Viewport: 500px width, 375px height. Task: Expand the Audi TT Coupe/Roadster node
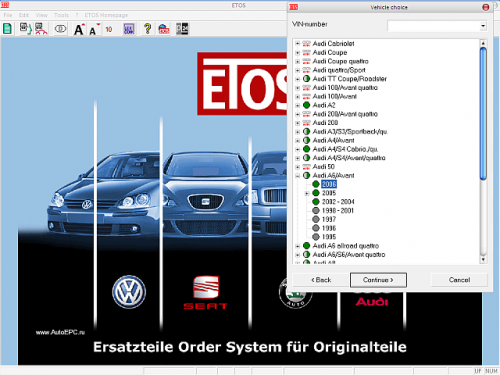click(297, 79)
